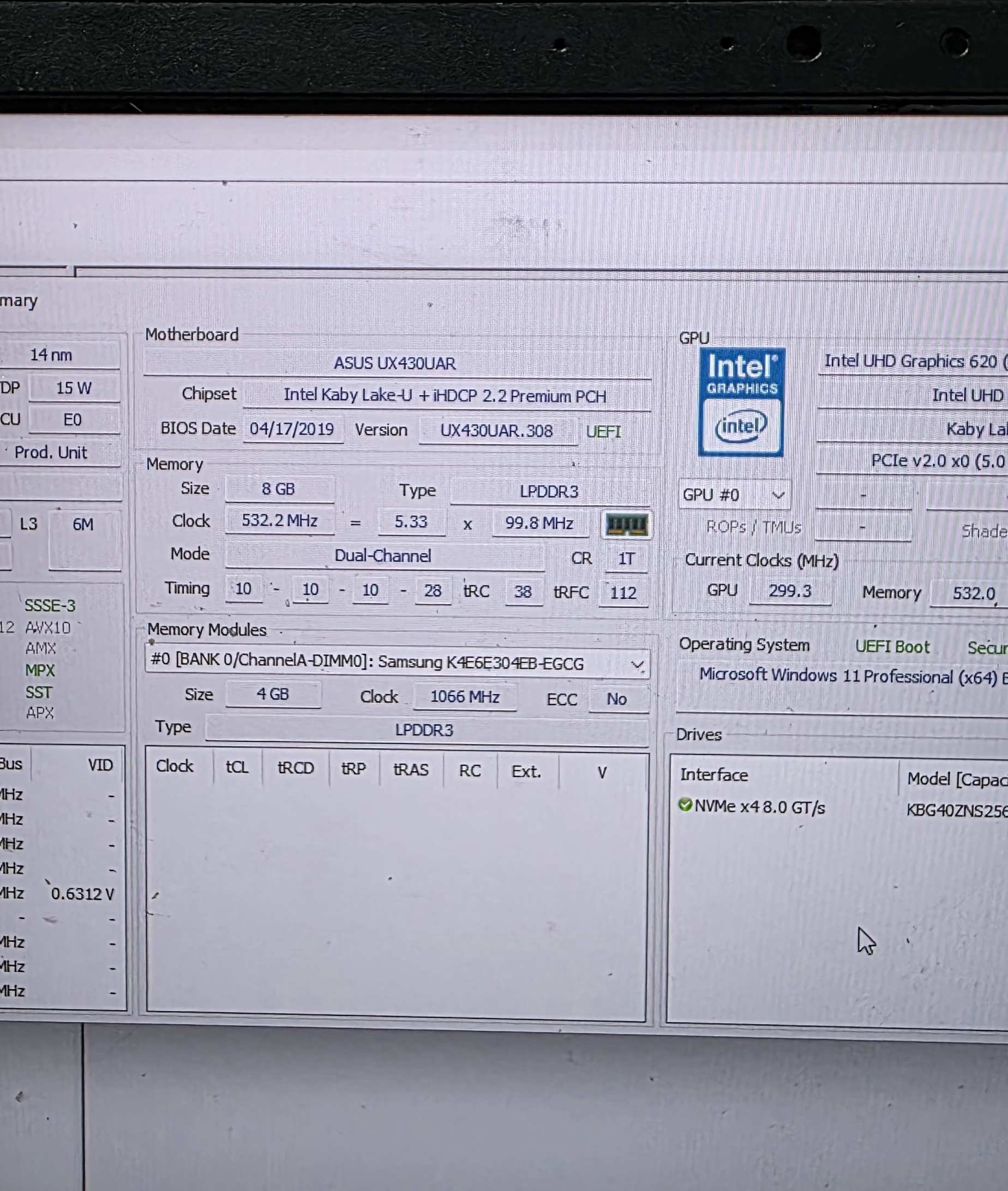Click the AMX feature flag
Viewport: 1008px width, 1191px height.
click(x=40, y=648)
